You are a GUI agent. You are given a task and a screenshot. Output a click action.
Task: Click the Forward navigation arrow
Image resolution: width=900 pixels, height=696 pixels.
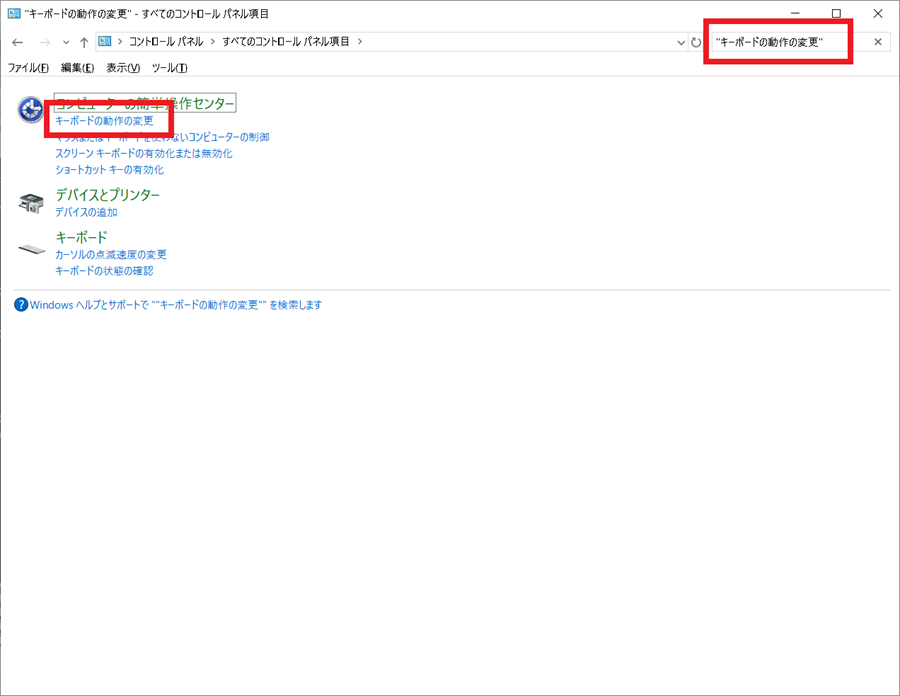click(x=44, y=42)
